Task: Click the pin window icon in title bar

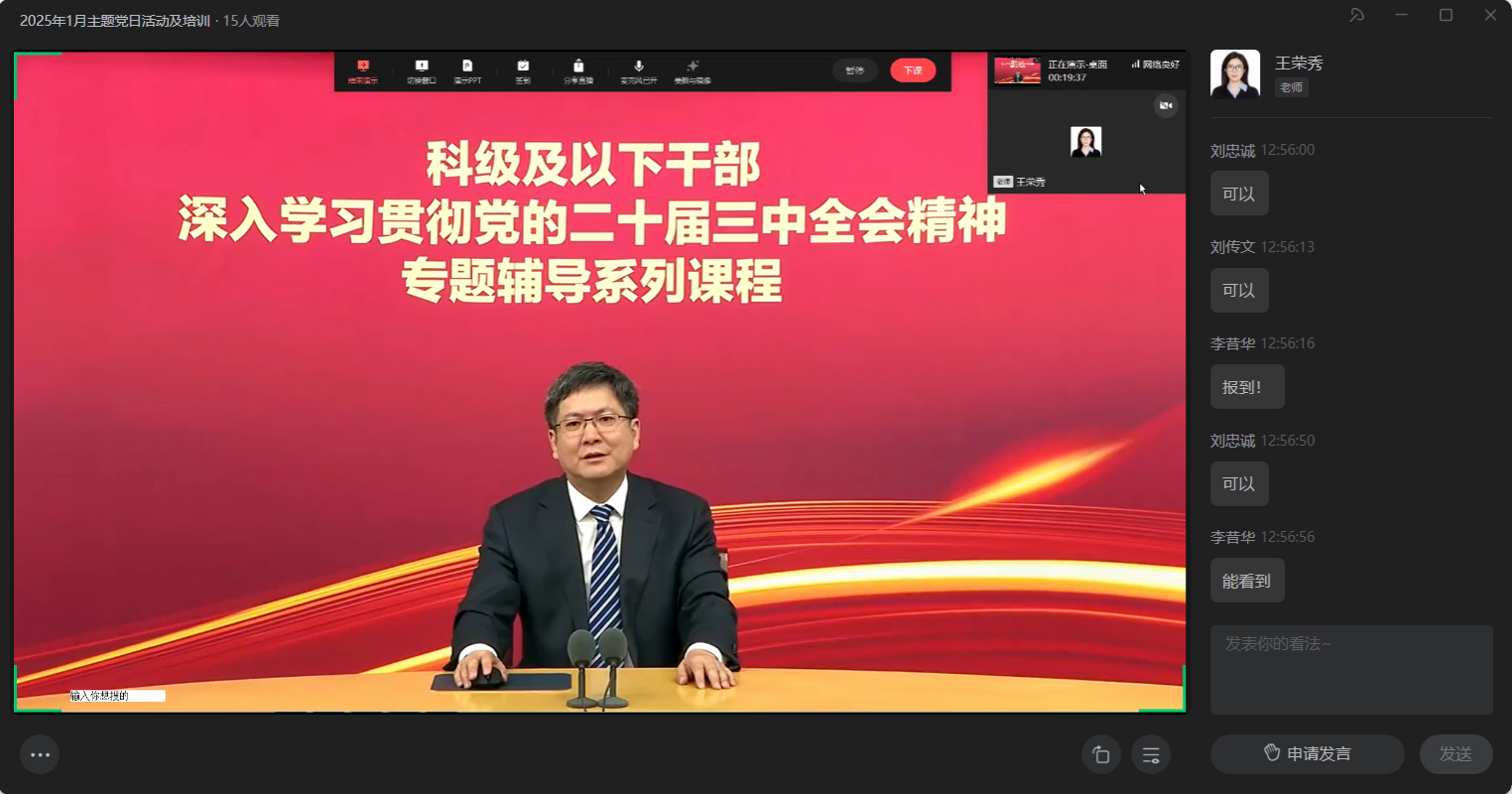Action: 1356,15
